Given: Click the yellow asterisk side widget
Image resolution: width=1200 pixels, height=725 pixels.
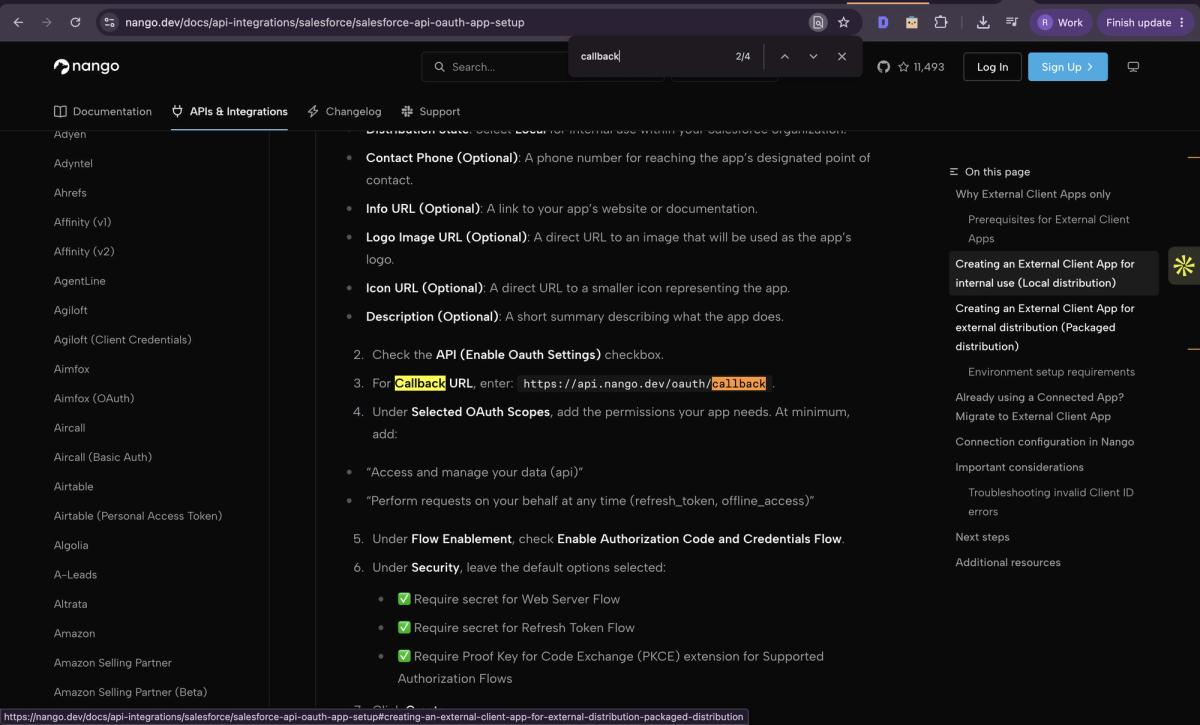Looking at the screenshot, I should coord(1184,265).
